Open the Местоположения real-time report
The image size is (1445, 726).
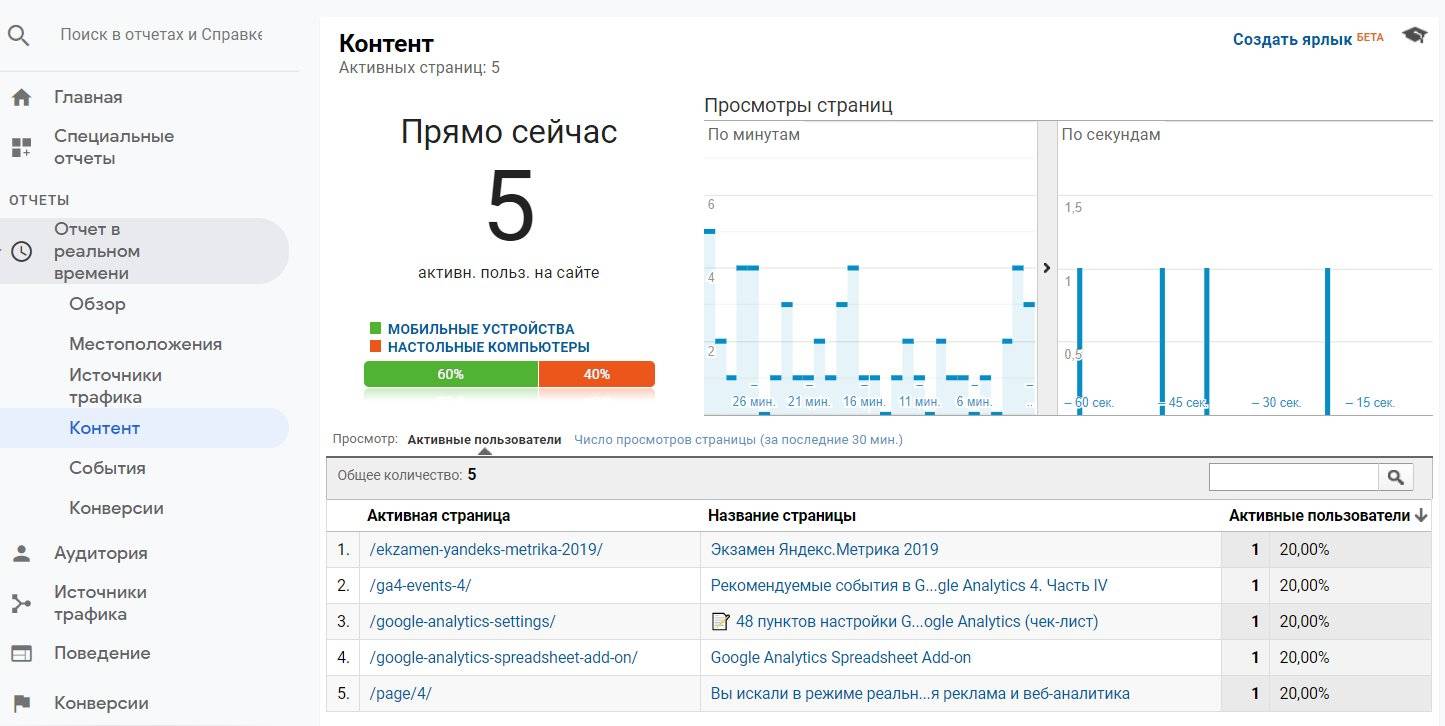point(145,344)
